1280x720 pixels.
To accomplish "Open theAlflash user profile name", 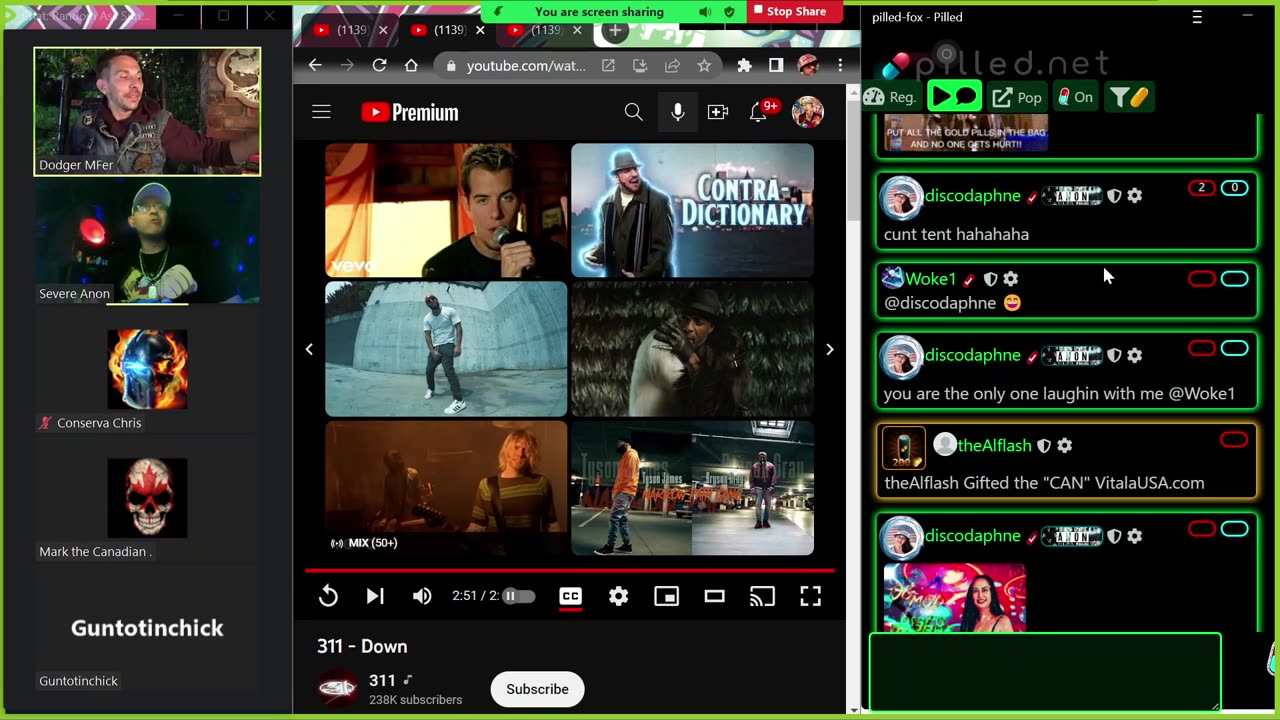I will [994, 445].
